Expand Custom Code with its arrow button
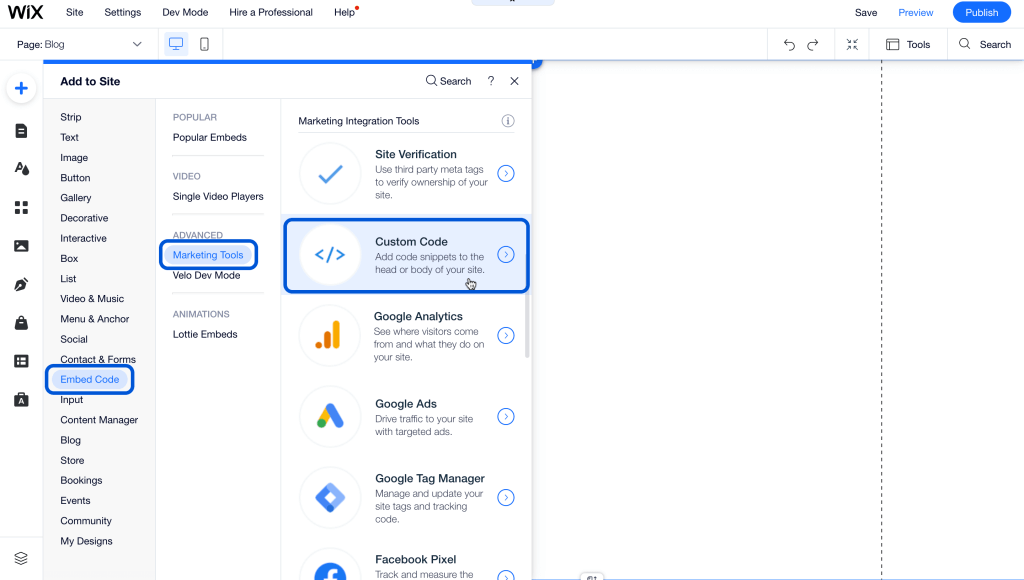Screen dimensions: 1024x580 (506, 254)
